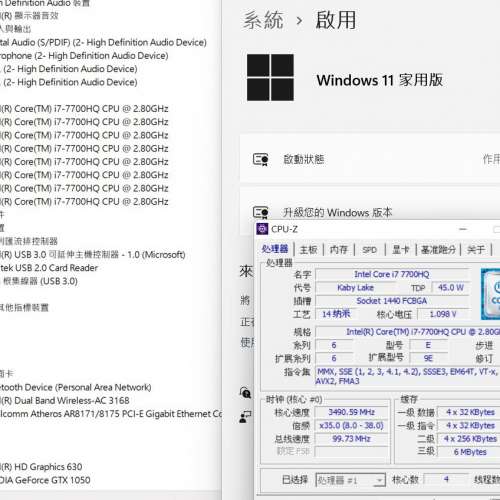
Task: Click the 9E extended model value
Action: point(428,358)
